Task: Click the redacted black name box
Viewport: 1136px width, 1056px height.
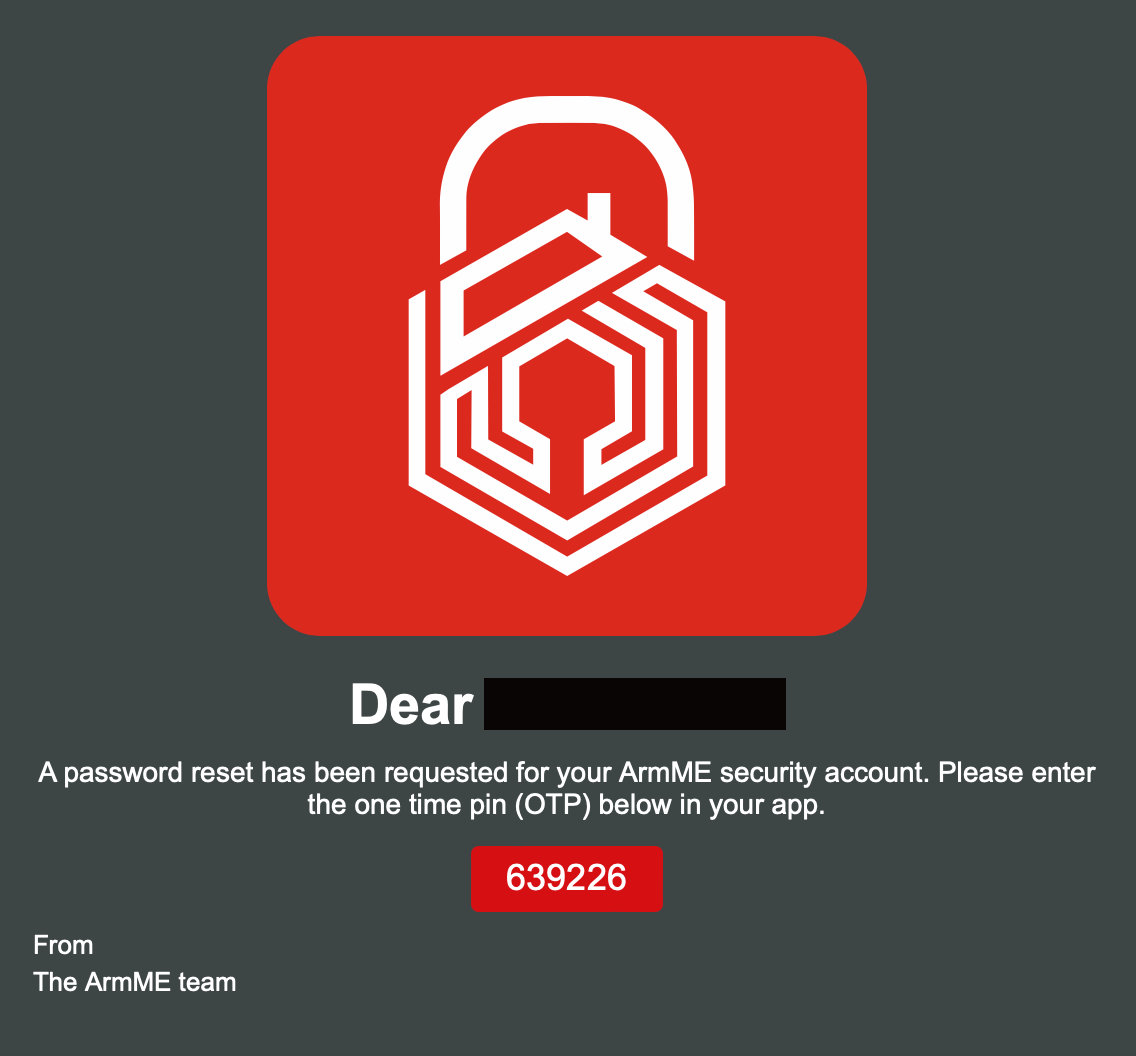Action: coord(635,703)
